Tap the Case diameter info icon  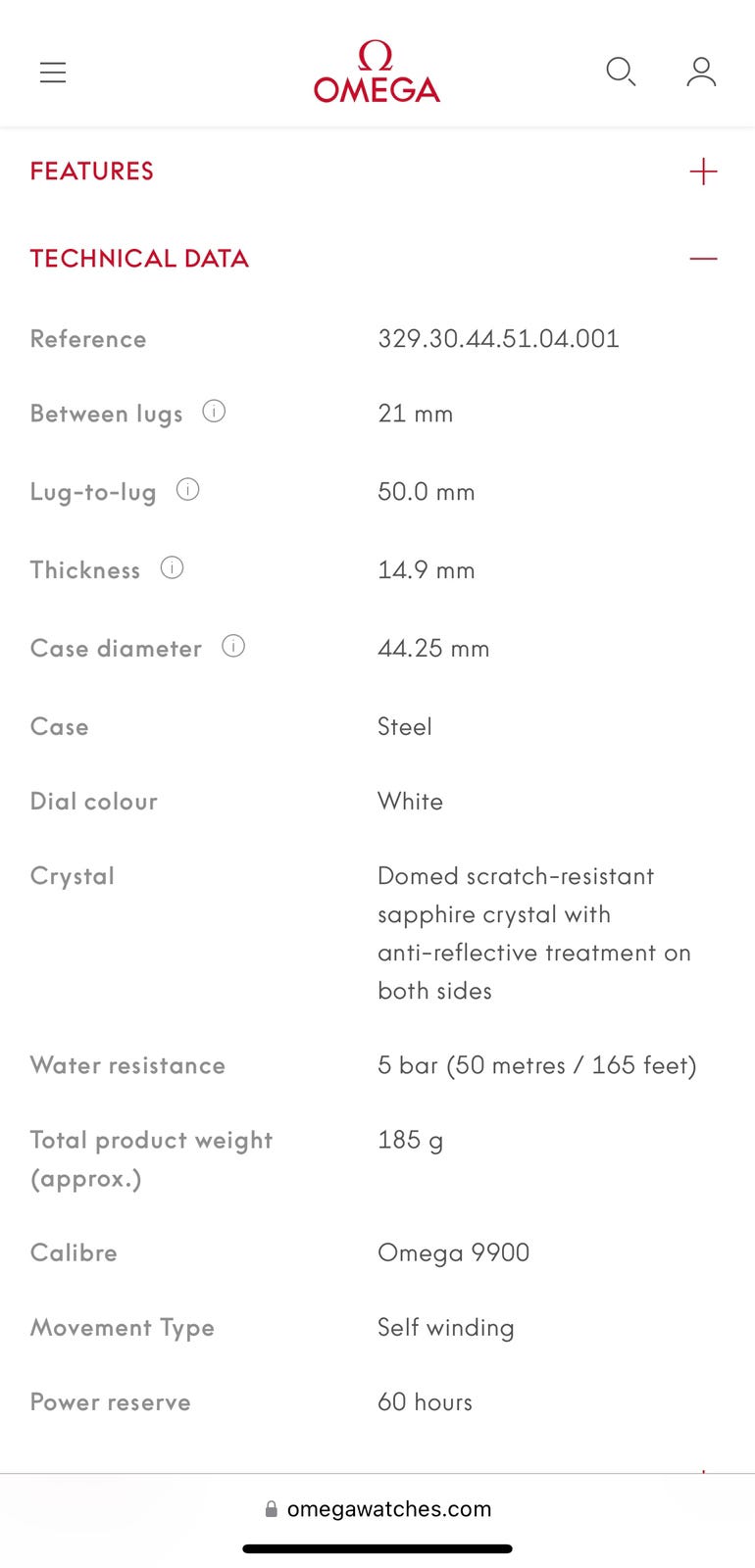233,646
